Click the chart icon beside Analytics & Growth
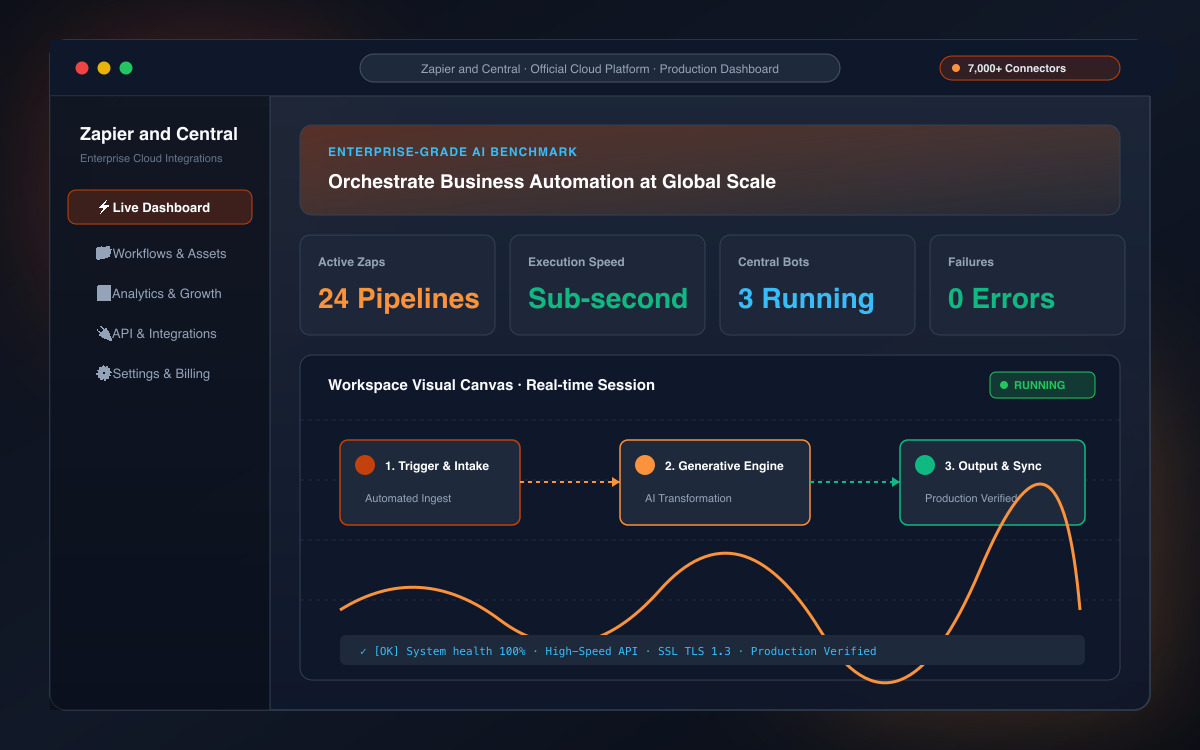Viewport: 1200px width, 750px height. point(103,294)
